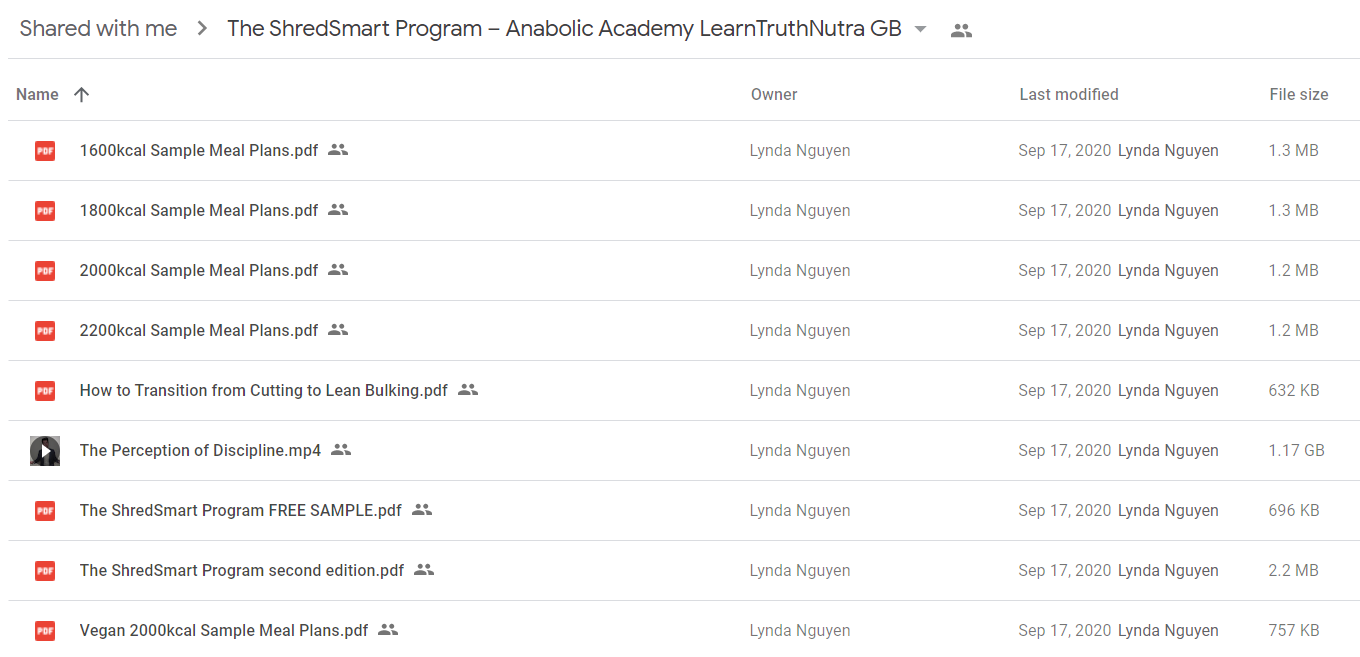1360x657 pixels.
Task: Click the Owner column header
Action: pos(774,94)
